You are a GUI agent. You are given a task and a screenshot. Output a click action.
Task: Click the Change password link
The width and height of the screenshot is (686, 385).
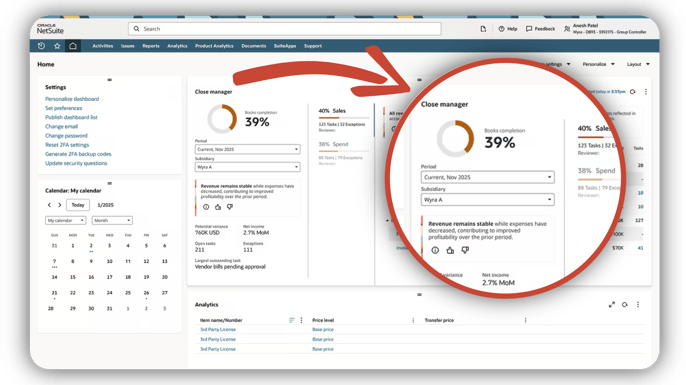[x=66, y=136]
